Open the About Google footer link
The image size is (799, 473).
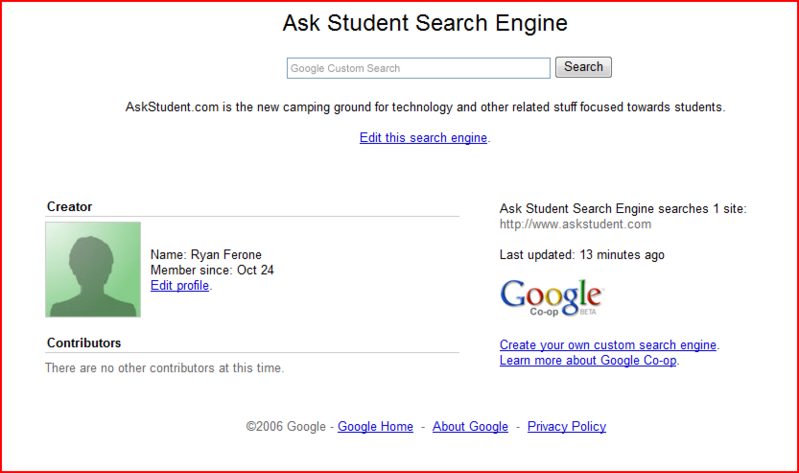coord(470,427)
